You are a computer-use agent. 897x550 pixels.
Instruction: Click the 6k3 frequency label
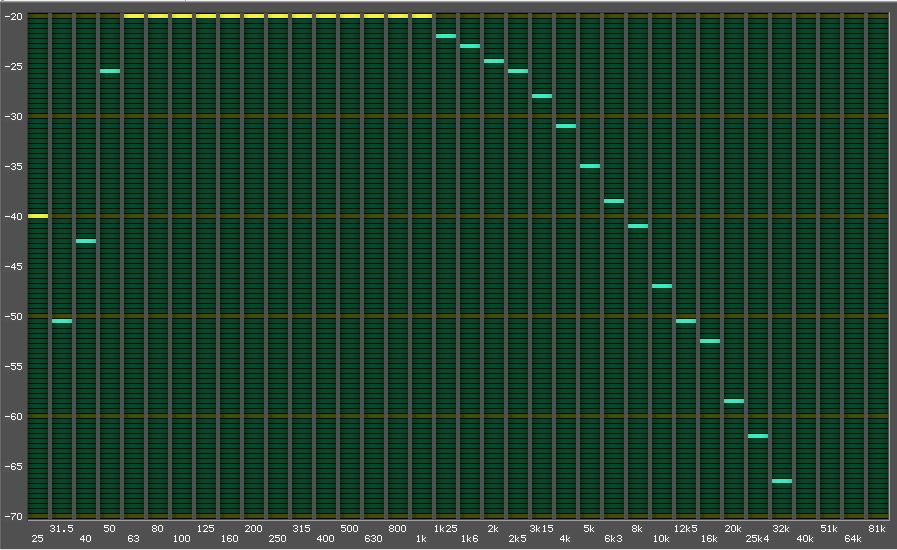click(614, 539)
